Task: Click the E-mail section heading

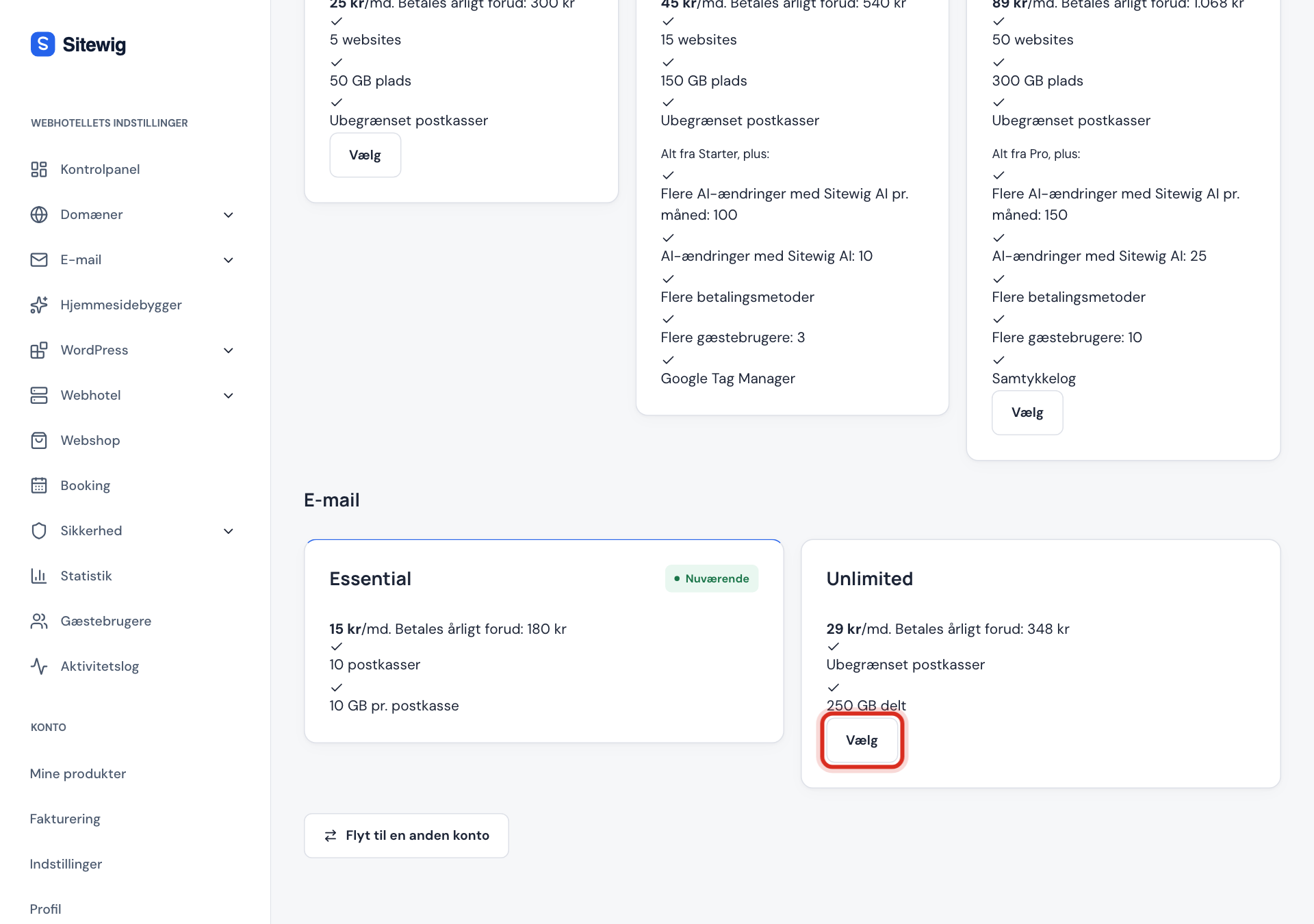Action: [332, 500]
